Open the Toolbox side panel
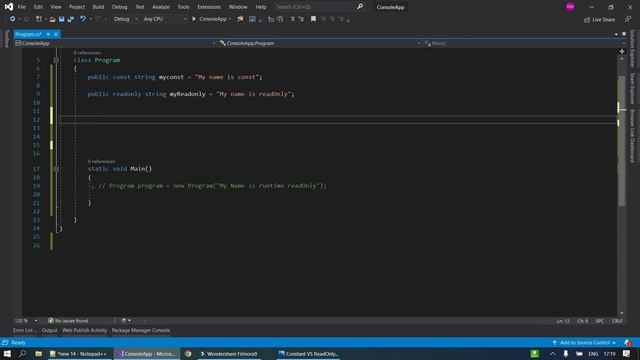 pos(6,39)
